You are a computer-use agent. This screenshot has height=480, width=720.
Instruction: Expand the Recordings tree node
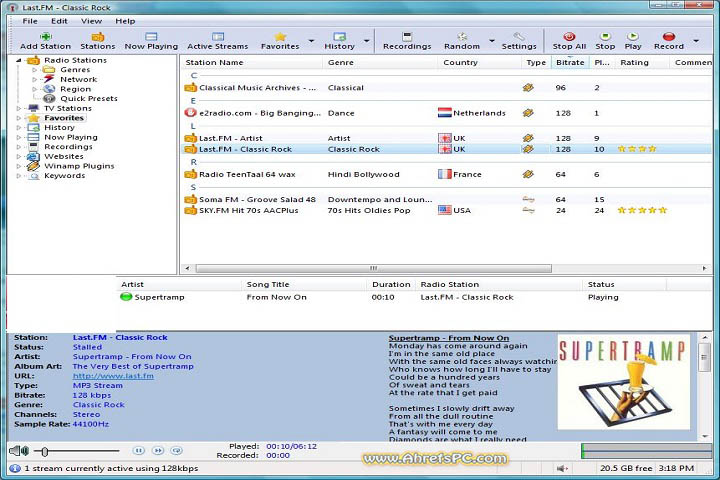pos(18,147)
